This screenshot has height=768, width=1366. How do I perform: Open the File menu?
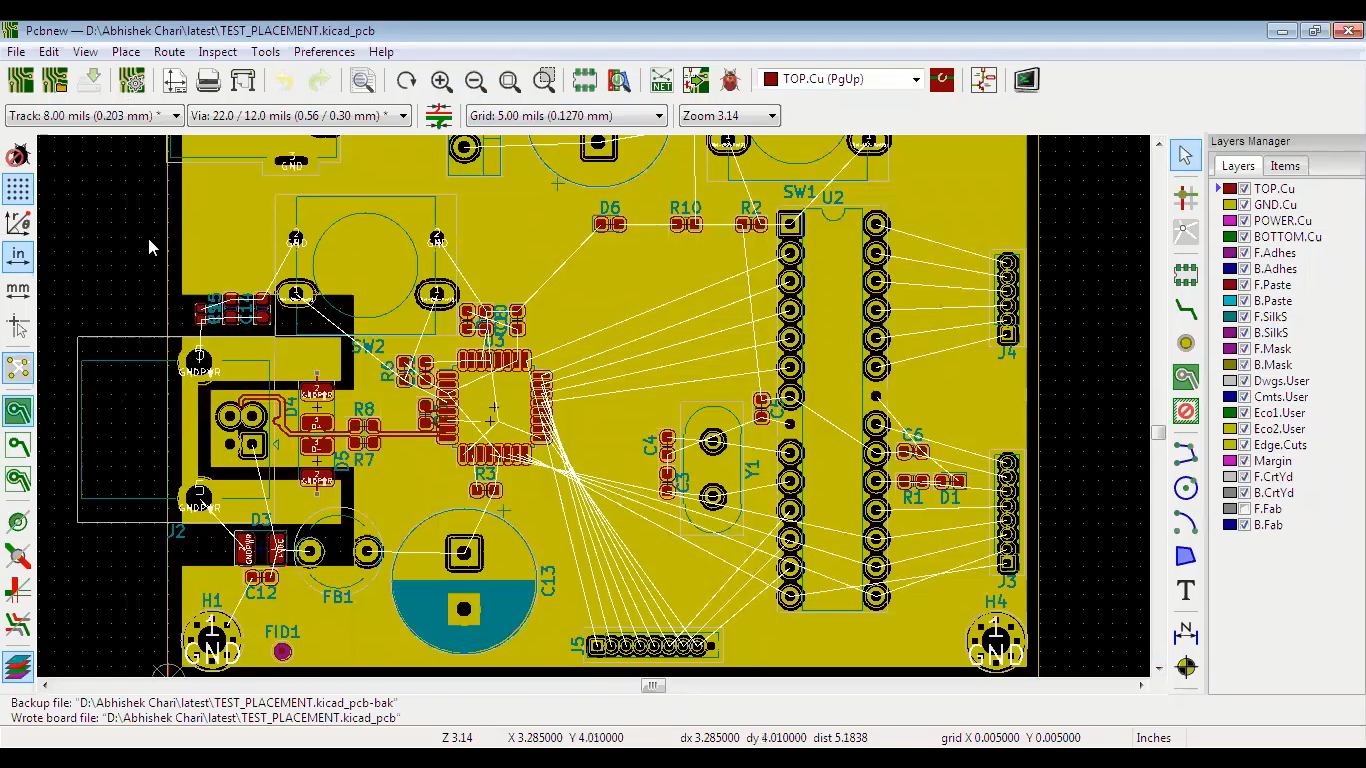[x=16, y=52]
